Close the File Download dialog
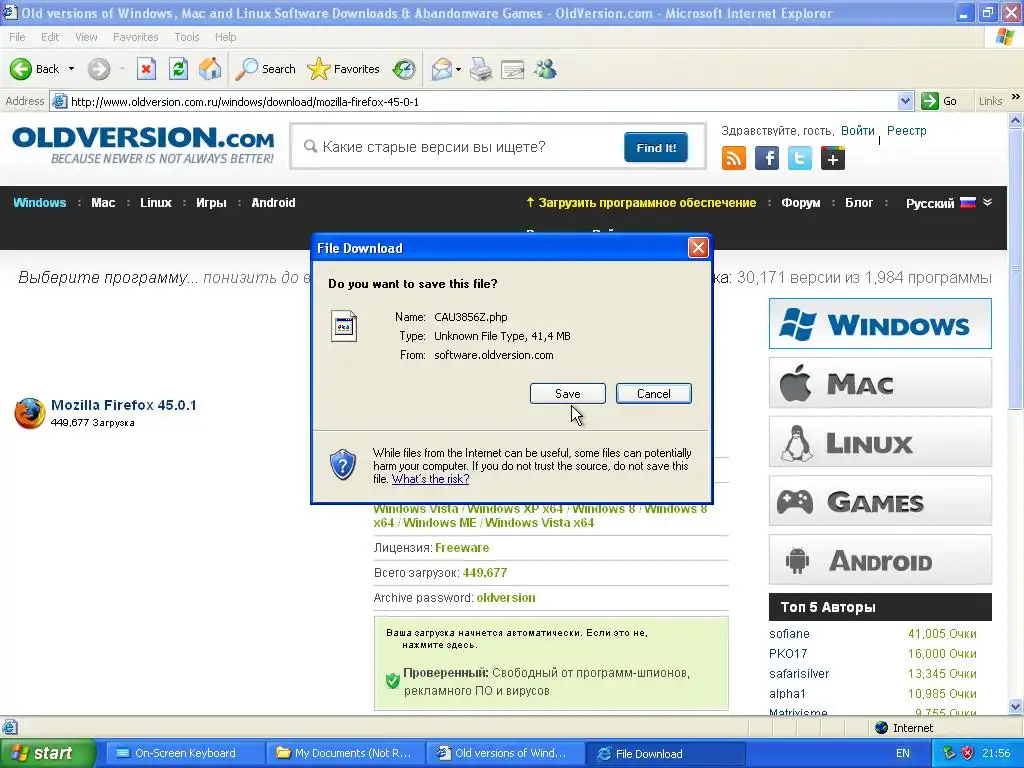This screenshot has width=1024, height=768. [698, 248]
